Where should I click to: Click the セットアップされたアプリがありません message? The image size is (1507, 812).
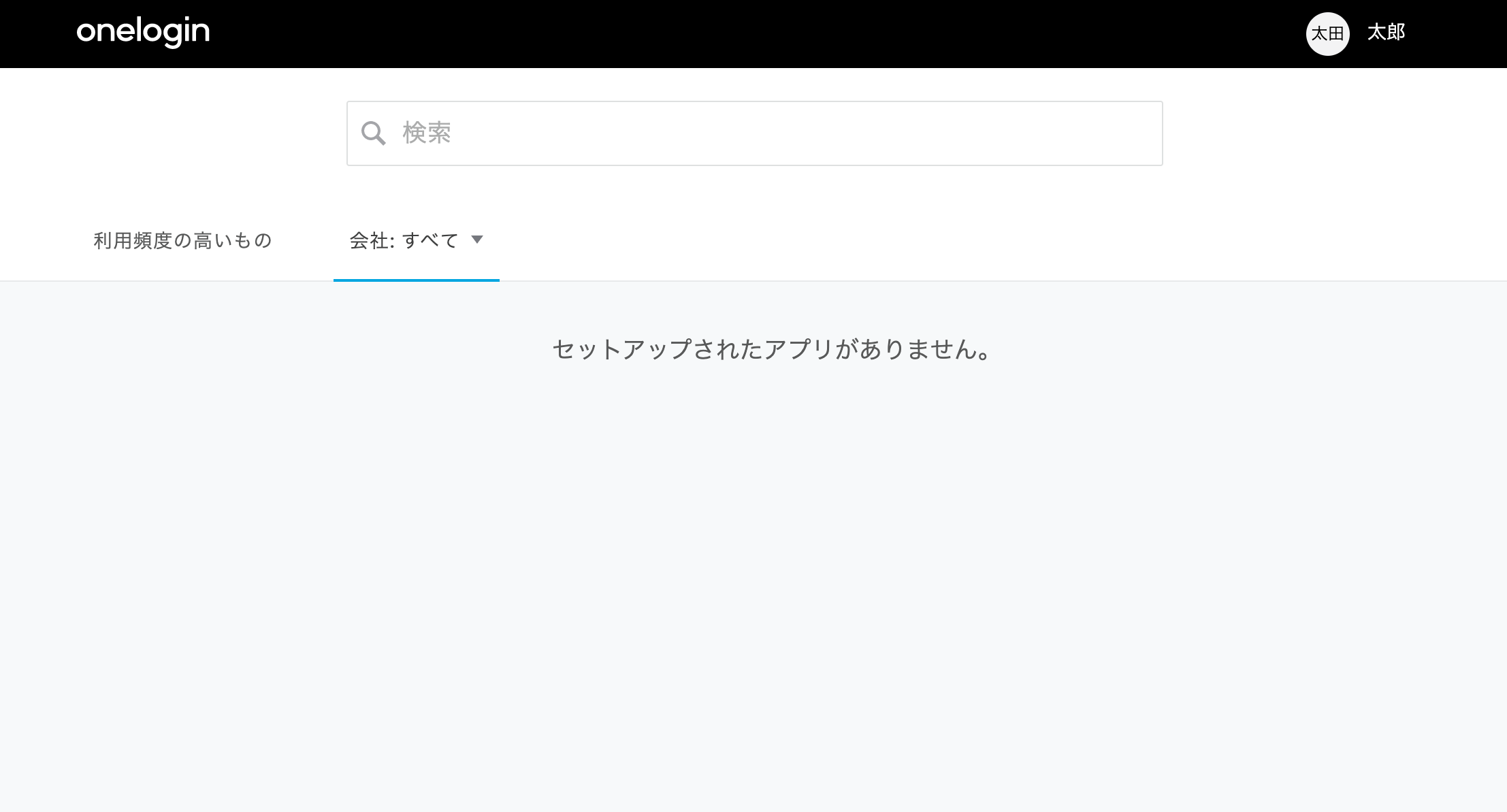point(772,349)
